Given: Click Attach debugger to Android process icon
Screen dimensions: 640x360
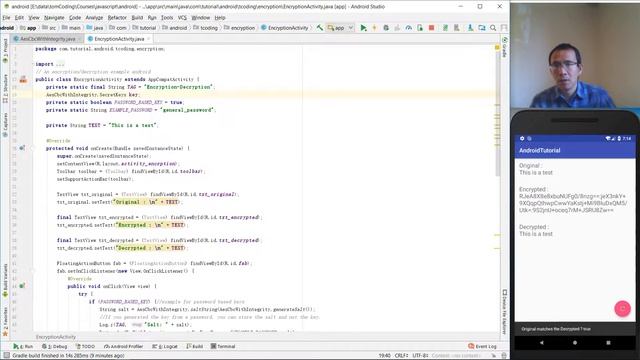Looking at the screenshot, I should click(x=420, y=28).
